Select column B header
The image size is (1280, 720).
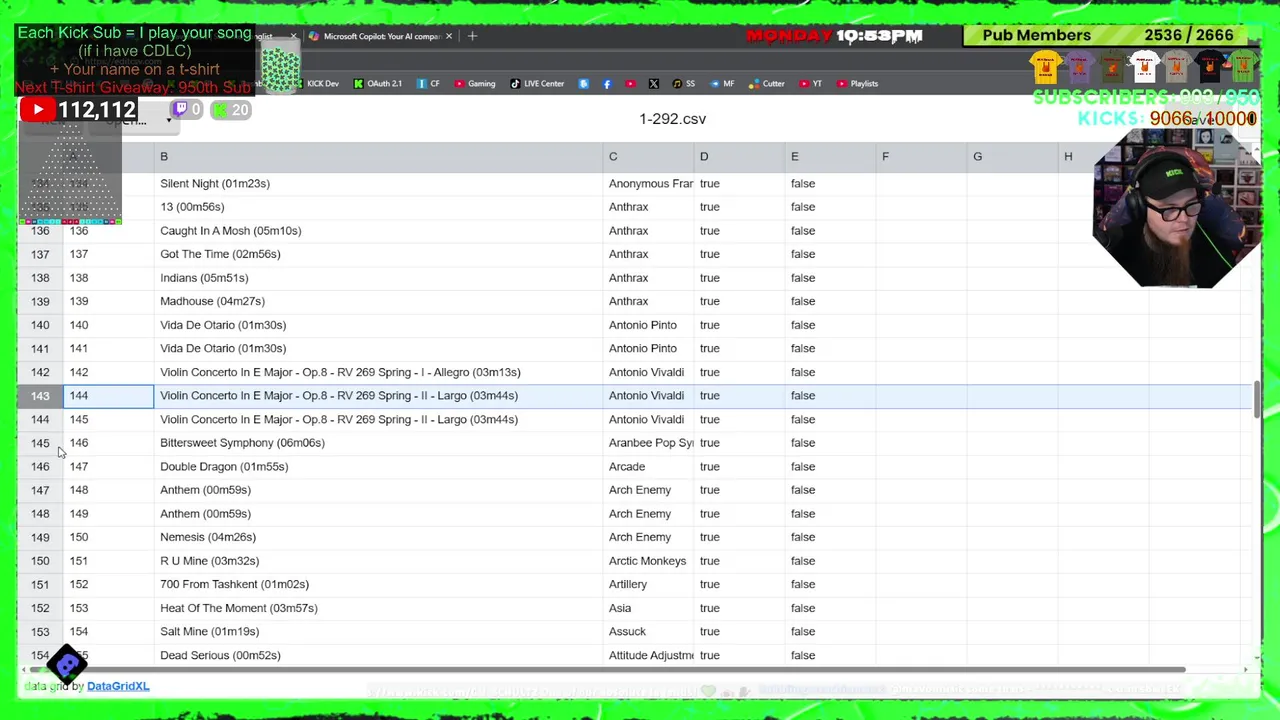coord(378,157)
